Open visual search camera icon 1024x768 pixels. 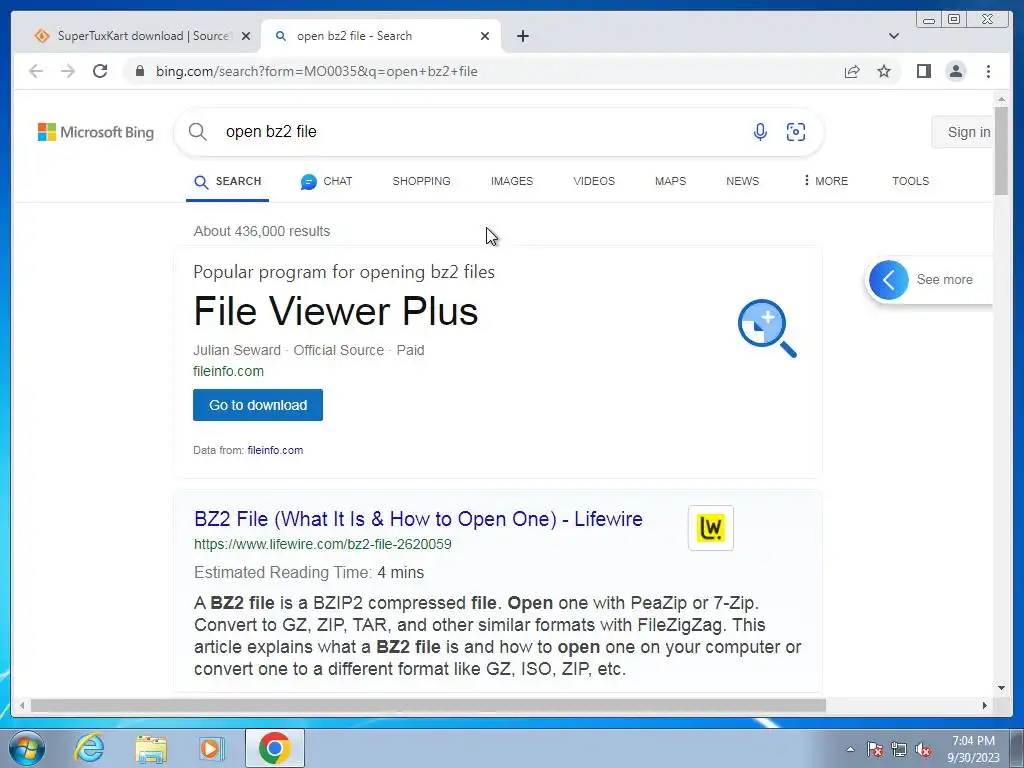(795, 132)
